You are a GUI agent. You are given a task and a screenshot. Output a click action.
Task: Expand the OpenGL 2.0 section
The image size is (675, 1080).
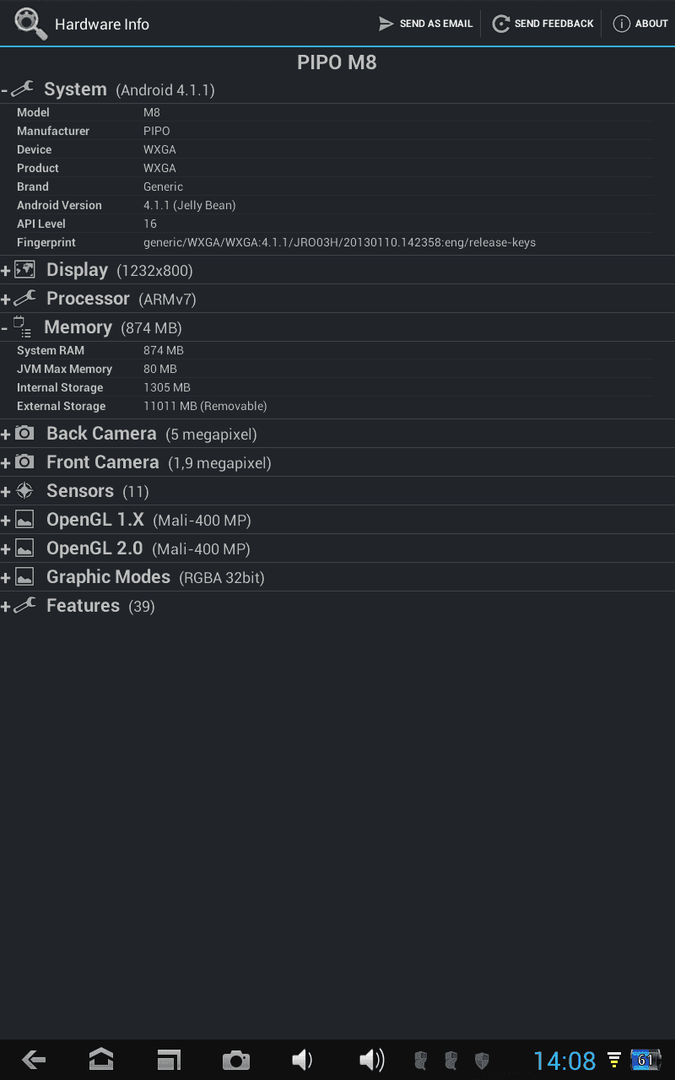point(338,548)
